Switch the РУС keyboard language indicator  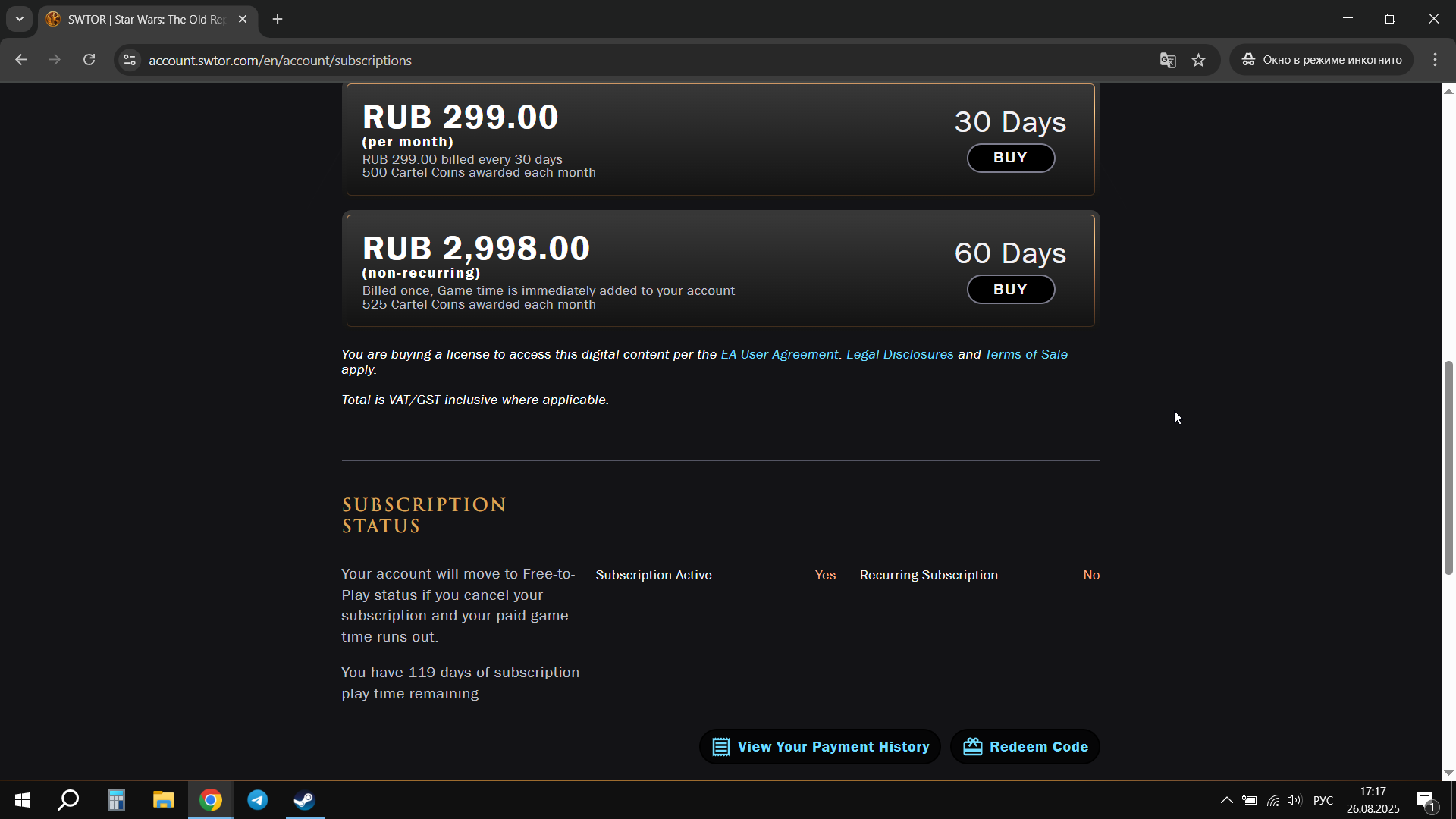coord(1323,800)
